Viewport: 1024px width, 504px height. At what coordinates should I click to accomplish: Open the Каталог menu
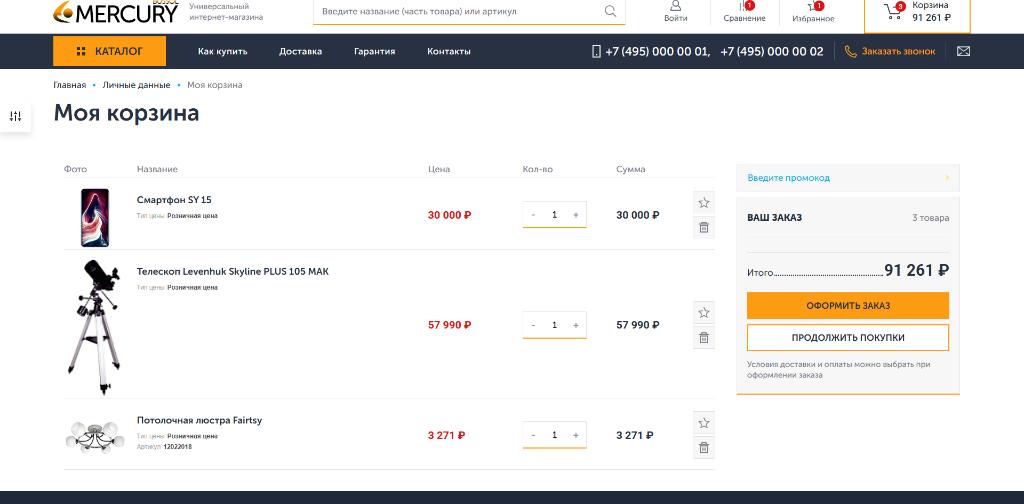point(110,51)
